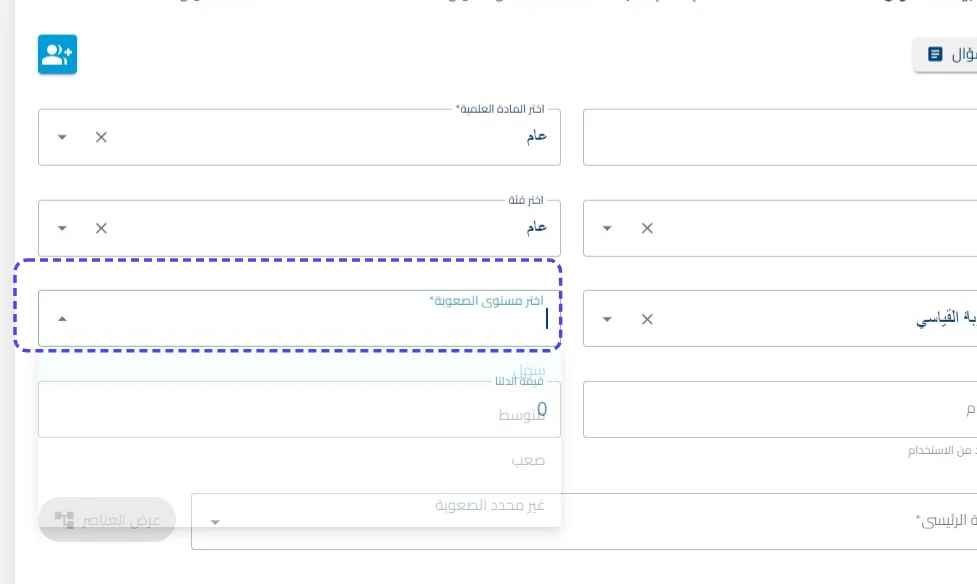This screenshot has height=584, width=977.
Task: Collapse the difficulty level dropdown arrow
Action: (62, 319)
